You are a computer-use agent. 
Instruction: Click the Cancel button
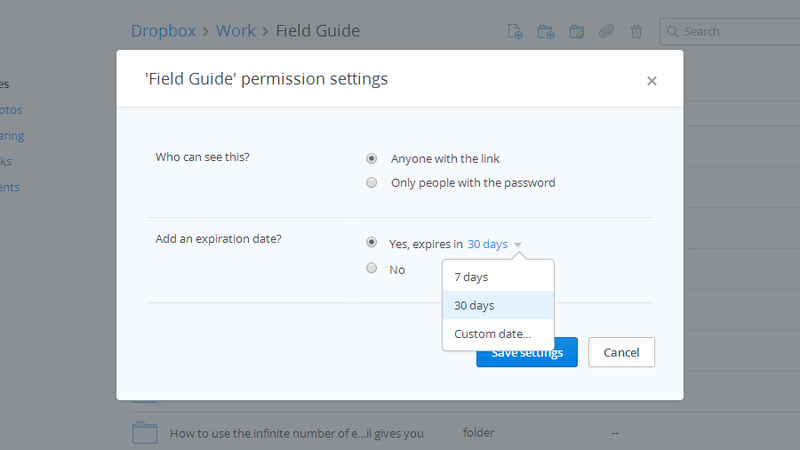[x=621, y=353]
